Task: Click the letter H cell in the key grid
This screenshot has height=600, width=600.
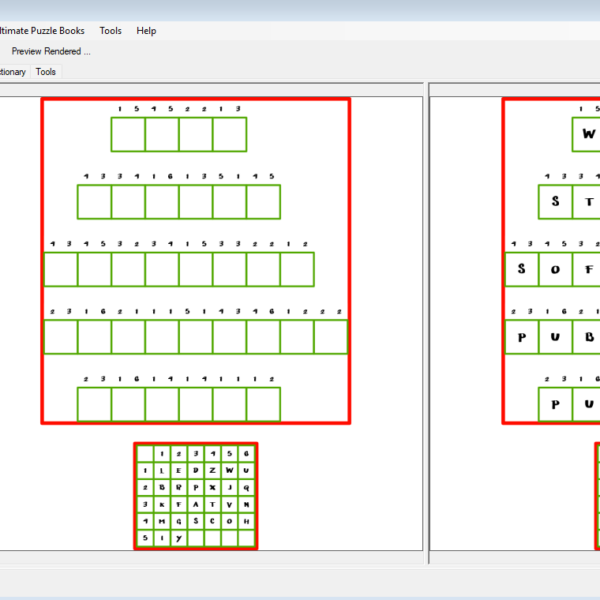Action: 247,521
